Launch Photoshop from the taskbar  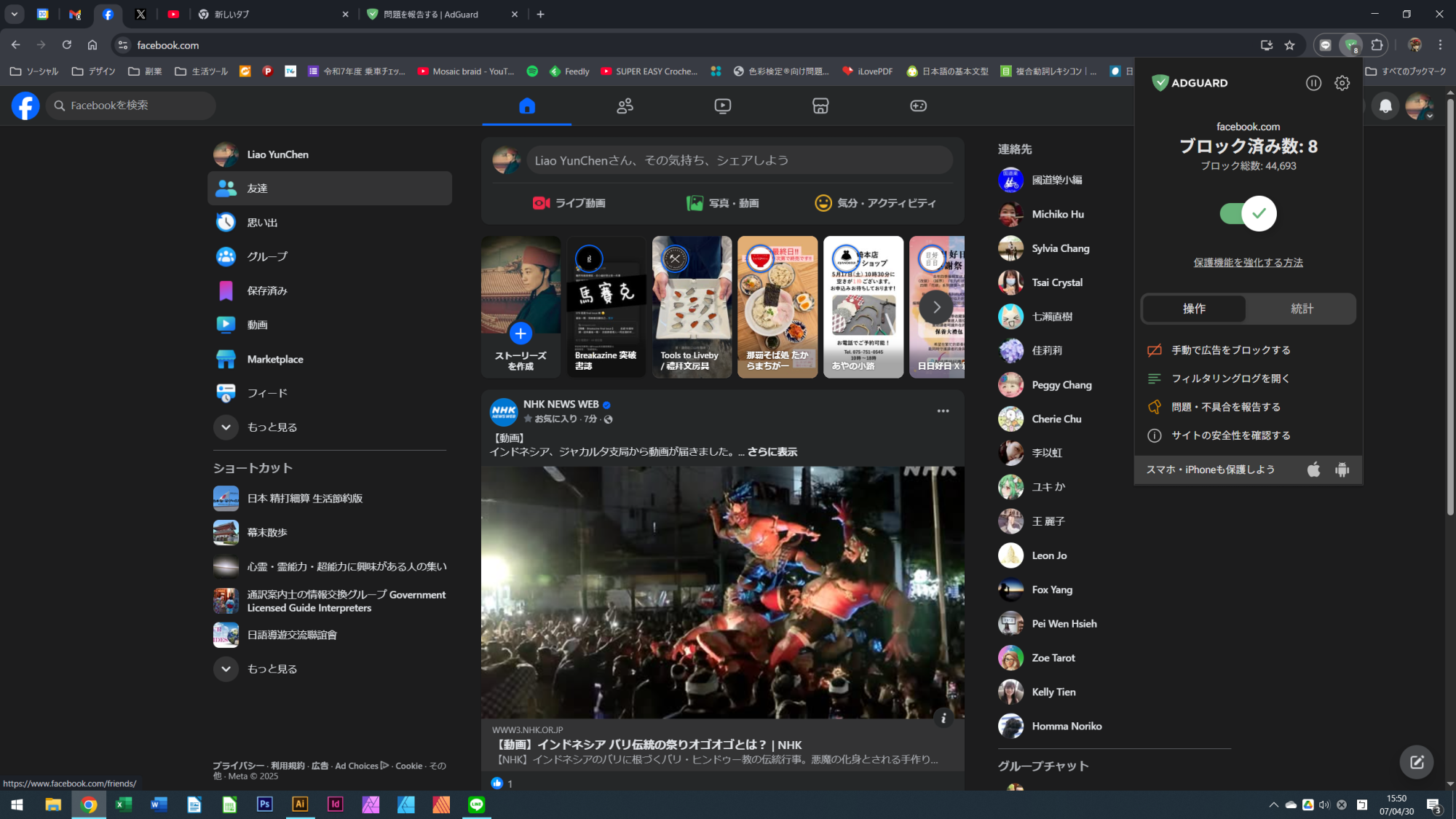tap(264, 804)
